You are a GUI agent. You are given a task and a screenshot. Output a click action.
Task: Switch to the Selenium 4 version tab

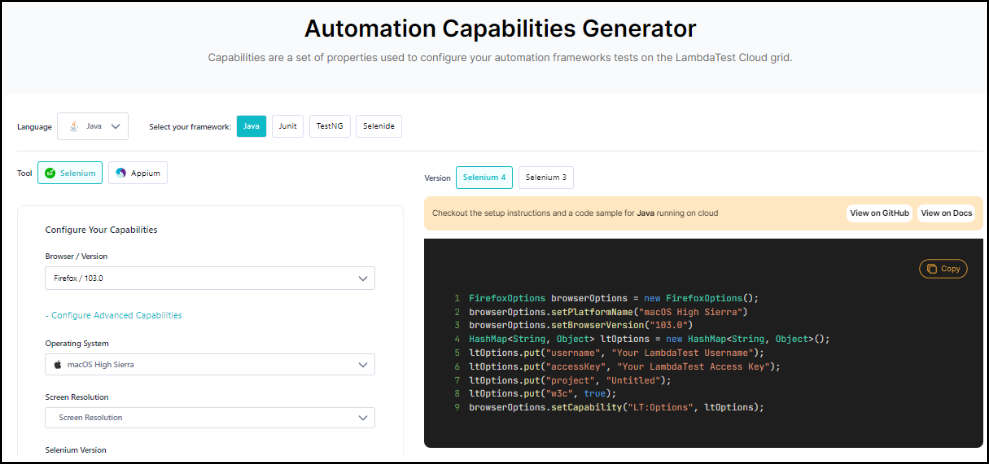[x=484, y=178]
